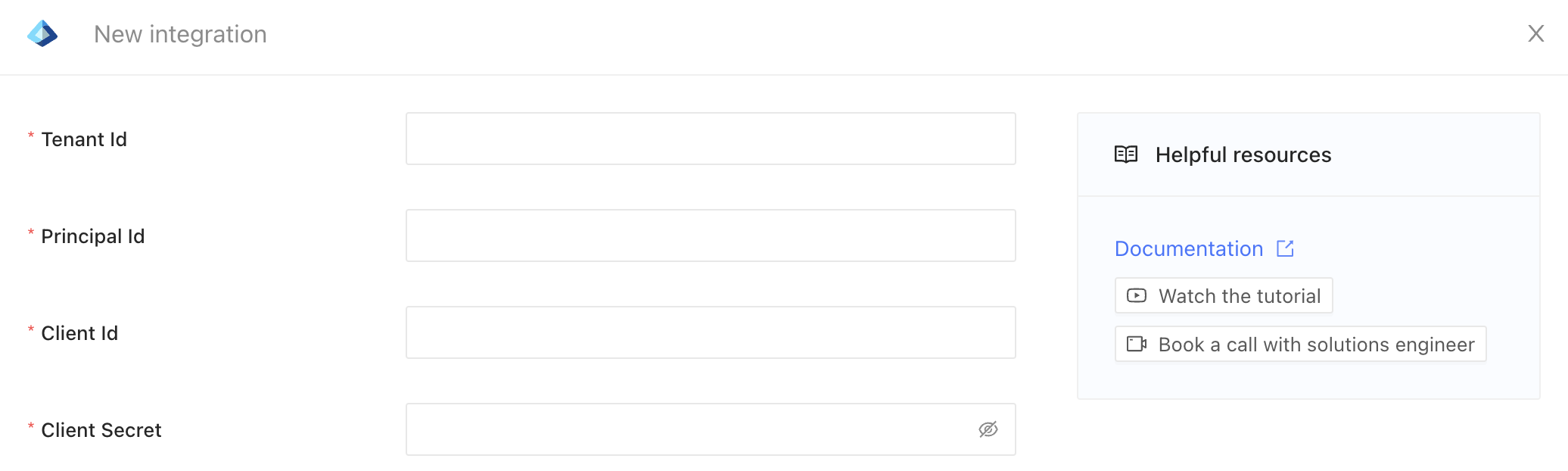Viewport: 1568px width, 471px height.
Task: Open the Documentation link
Action: (1189, 248)
